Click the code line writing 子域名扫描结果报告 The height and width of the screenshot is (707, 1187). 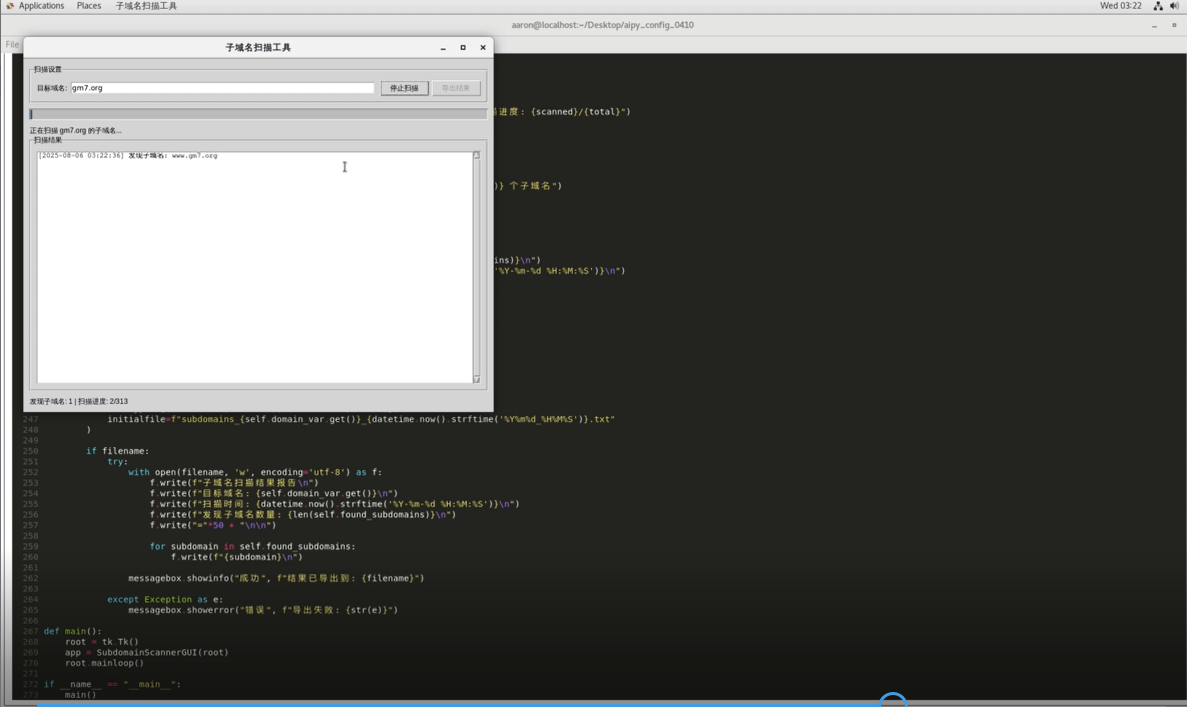234,483
